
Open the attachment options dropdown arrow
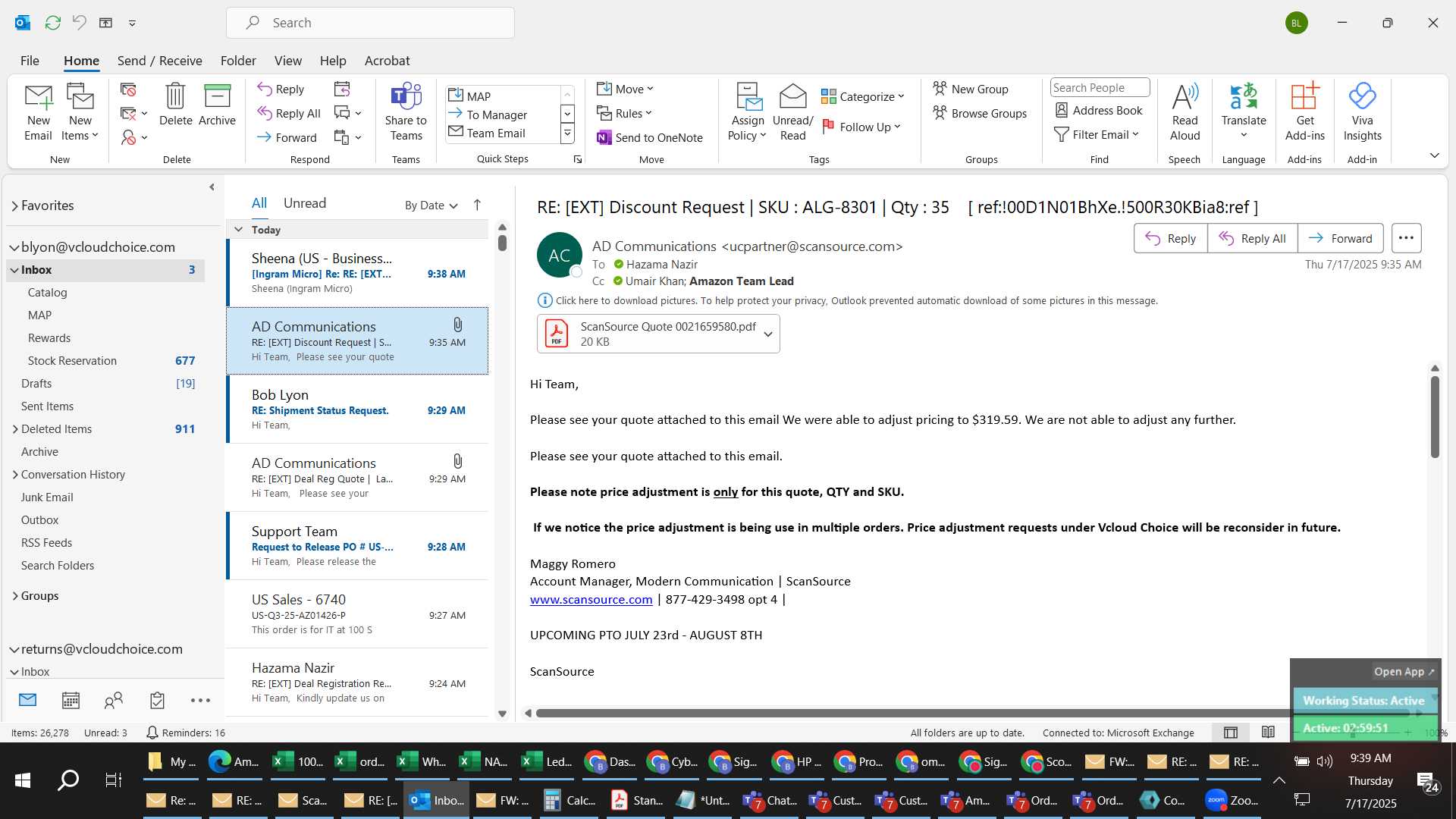click(x=768, y=334)
